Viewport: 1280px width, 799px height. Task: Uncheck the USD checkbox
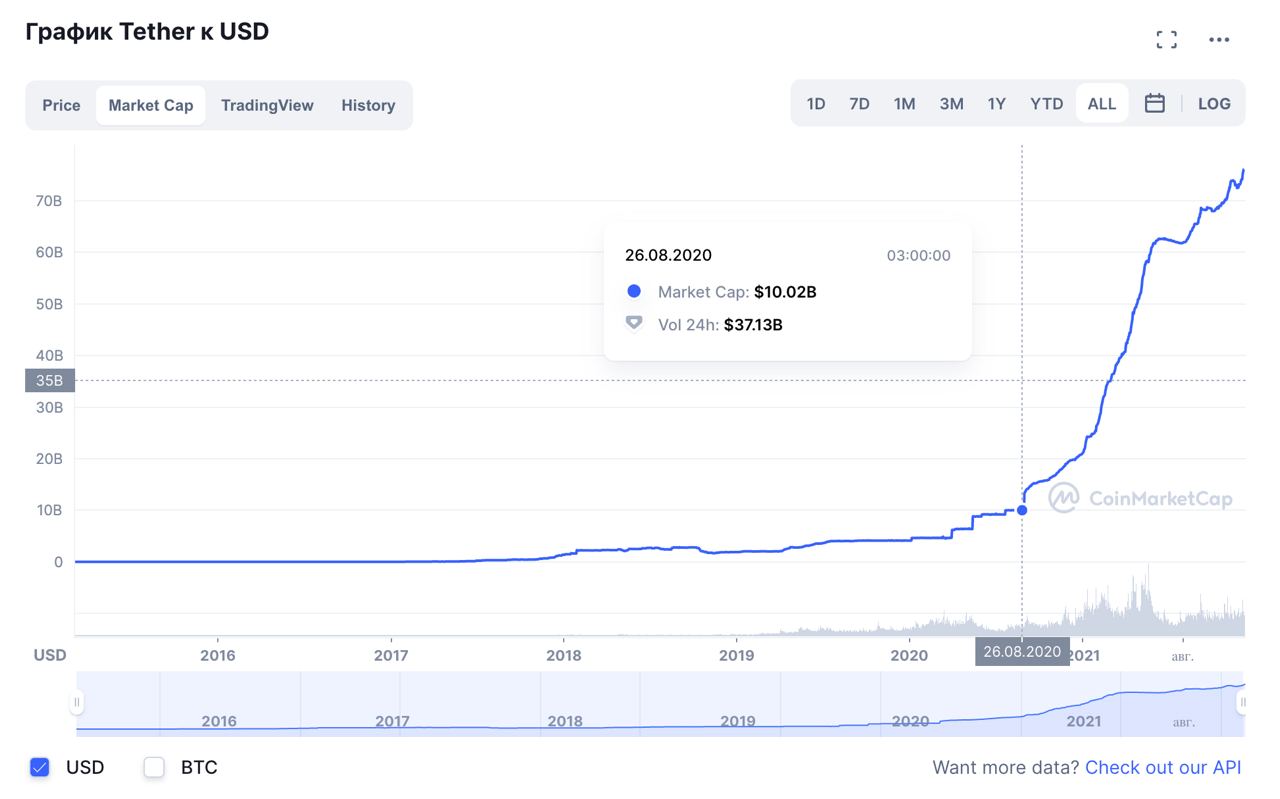[40, 767]
